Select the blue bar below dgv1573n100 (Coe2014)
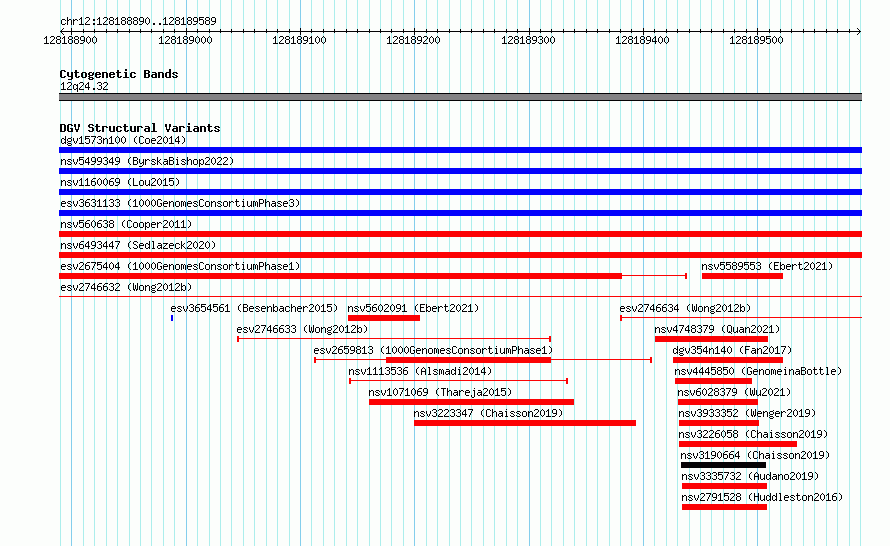The width and height of the screenshot is (890, 546). click(x=460, y=150)
